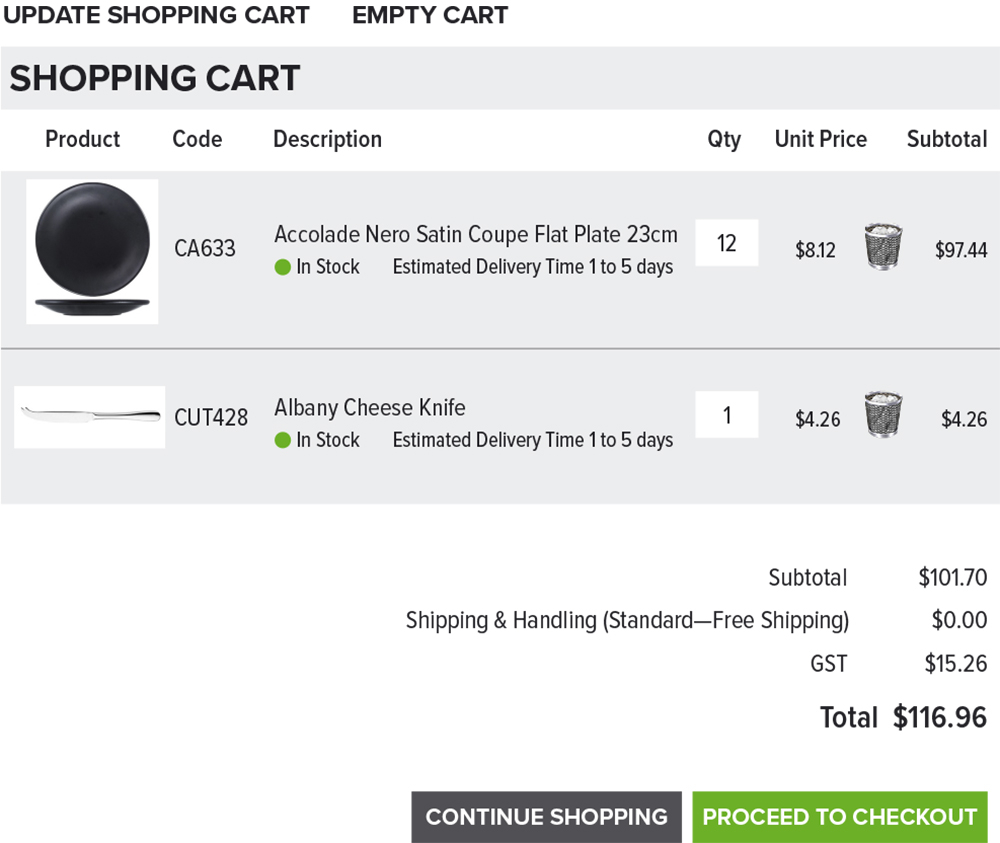1000x843 pixels.
Task: Click the Total $116.96 amount
Action: point(939,717)
